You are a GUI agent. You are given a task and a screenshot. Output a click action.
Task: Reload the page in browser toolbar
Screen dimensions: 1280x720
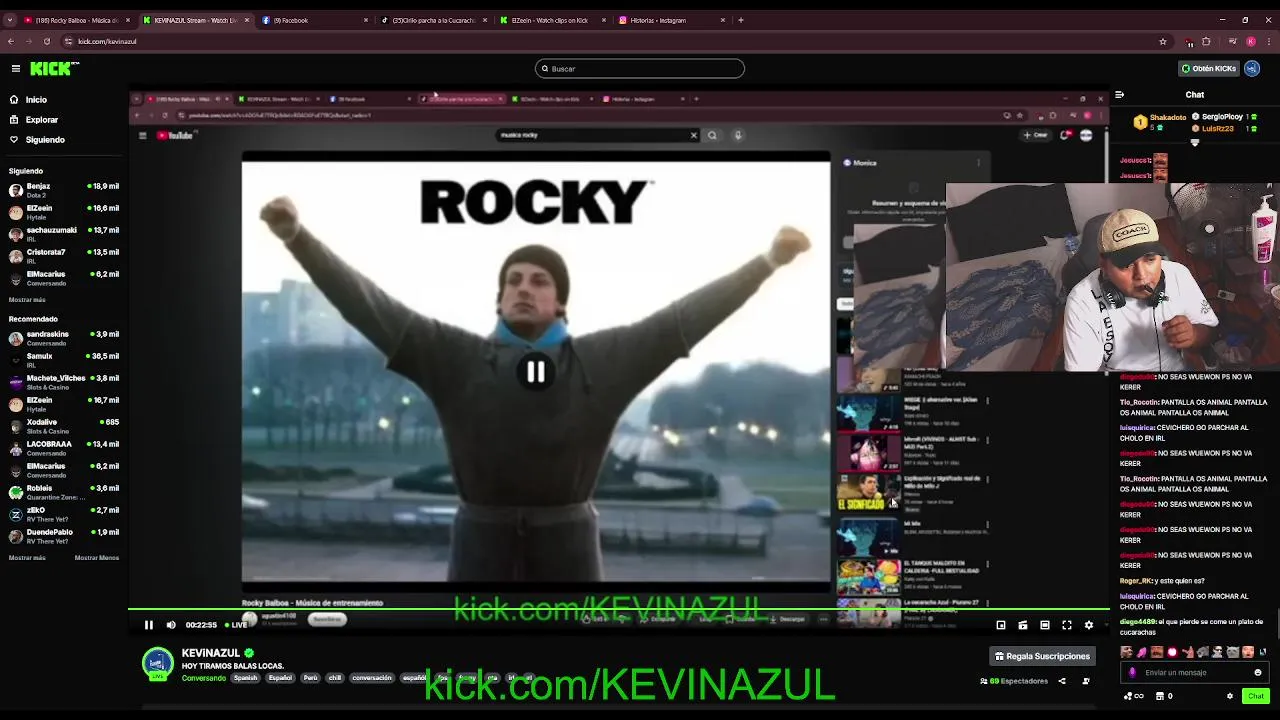[47, 41]
